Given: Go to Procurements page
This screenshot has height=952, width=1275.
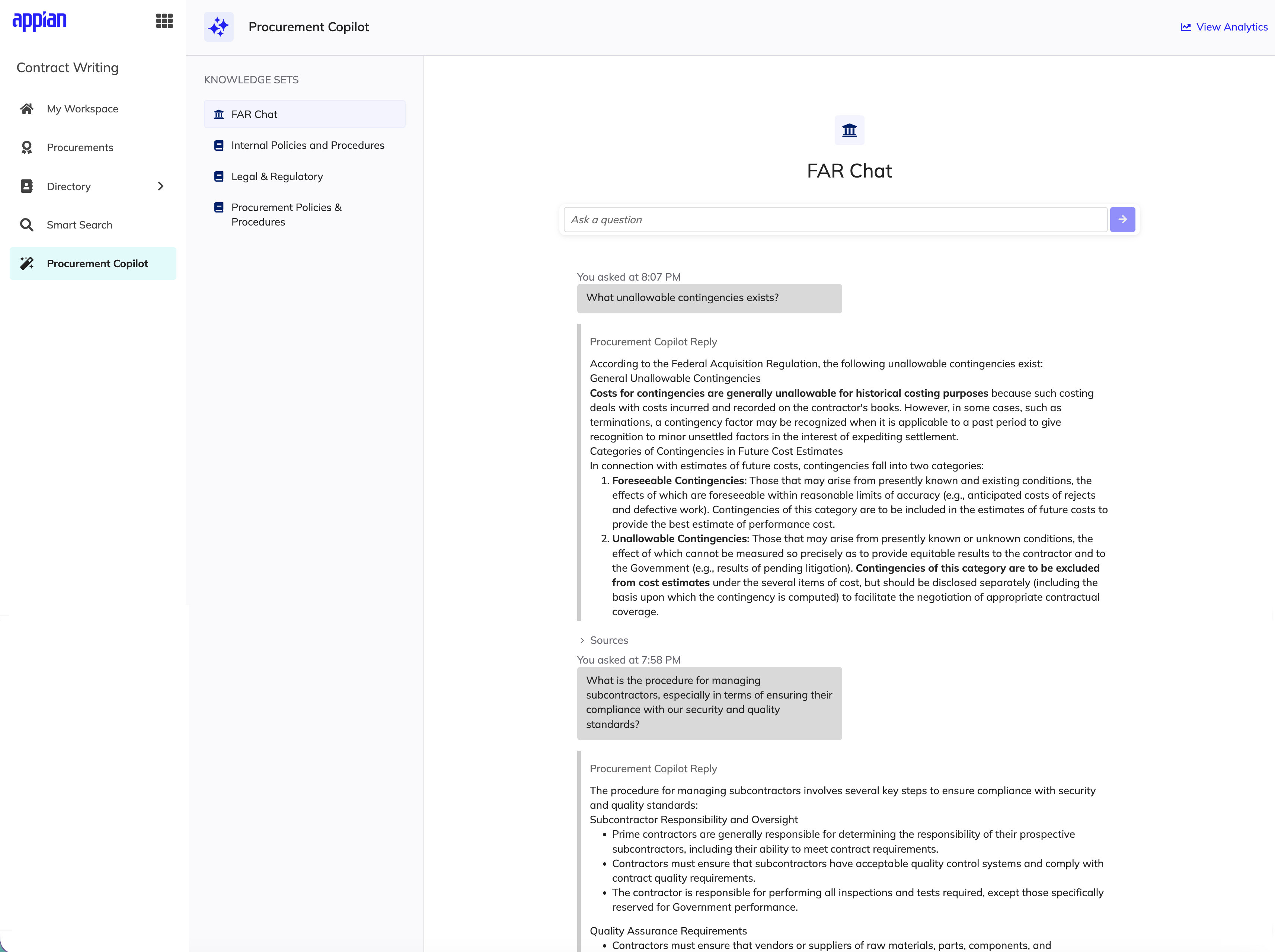Looking at the screenshot, I should 93,147.
